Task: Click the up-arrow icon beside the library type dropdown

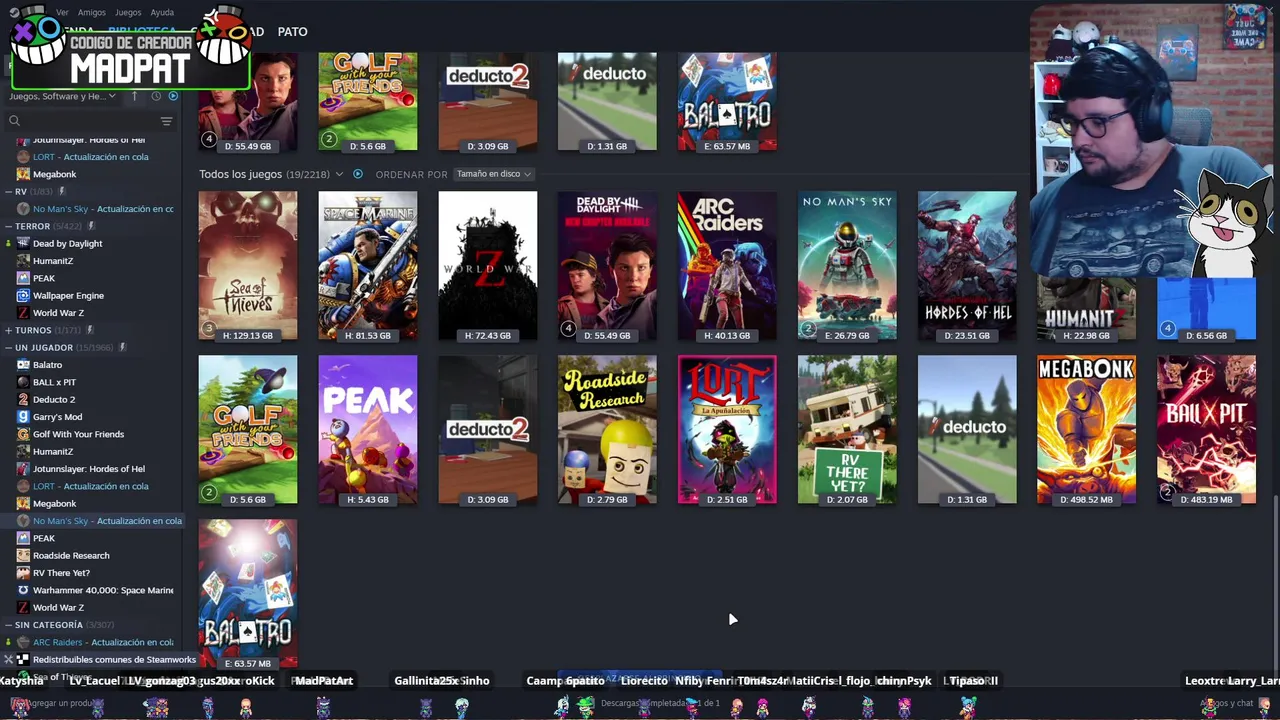Action: point(135,96)
